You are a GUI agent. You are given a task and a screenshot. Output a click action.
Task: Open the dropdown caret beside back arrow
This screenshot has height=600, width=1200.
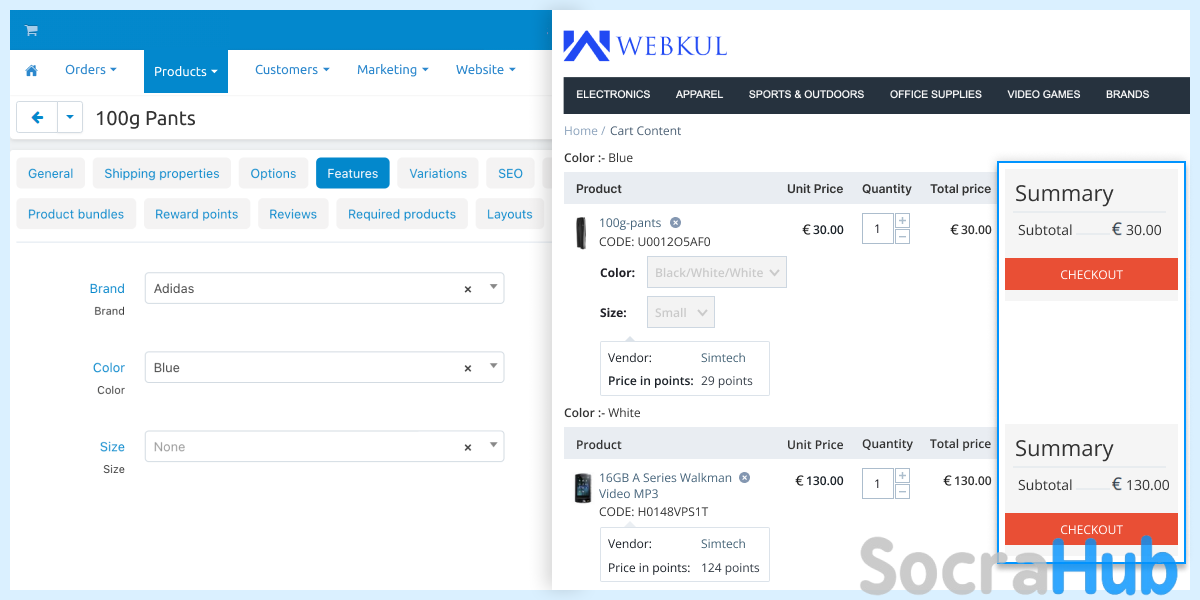point(70,118)
